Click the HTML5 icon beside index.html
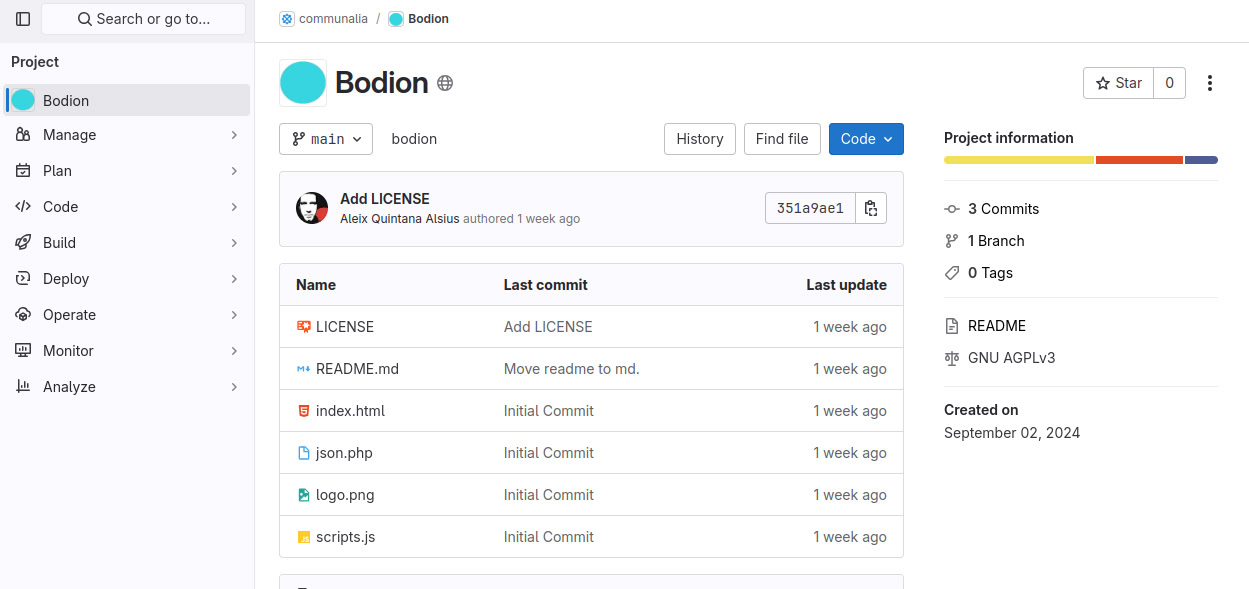This screenshot has height=589, width=1249. coord(304,411)
